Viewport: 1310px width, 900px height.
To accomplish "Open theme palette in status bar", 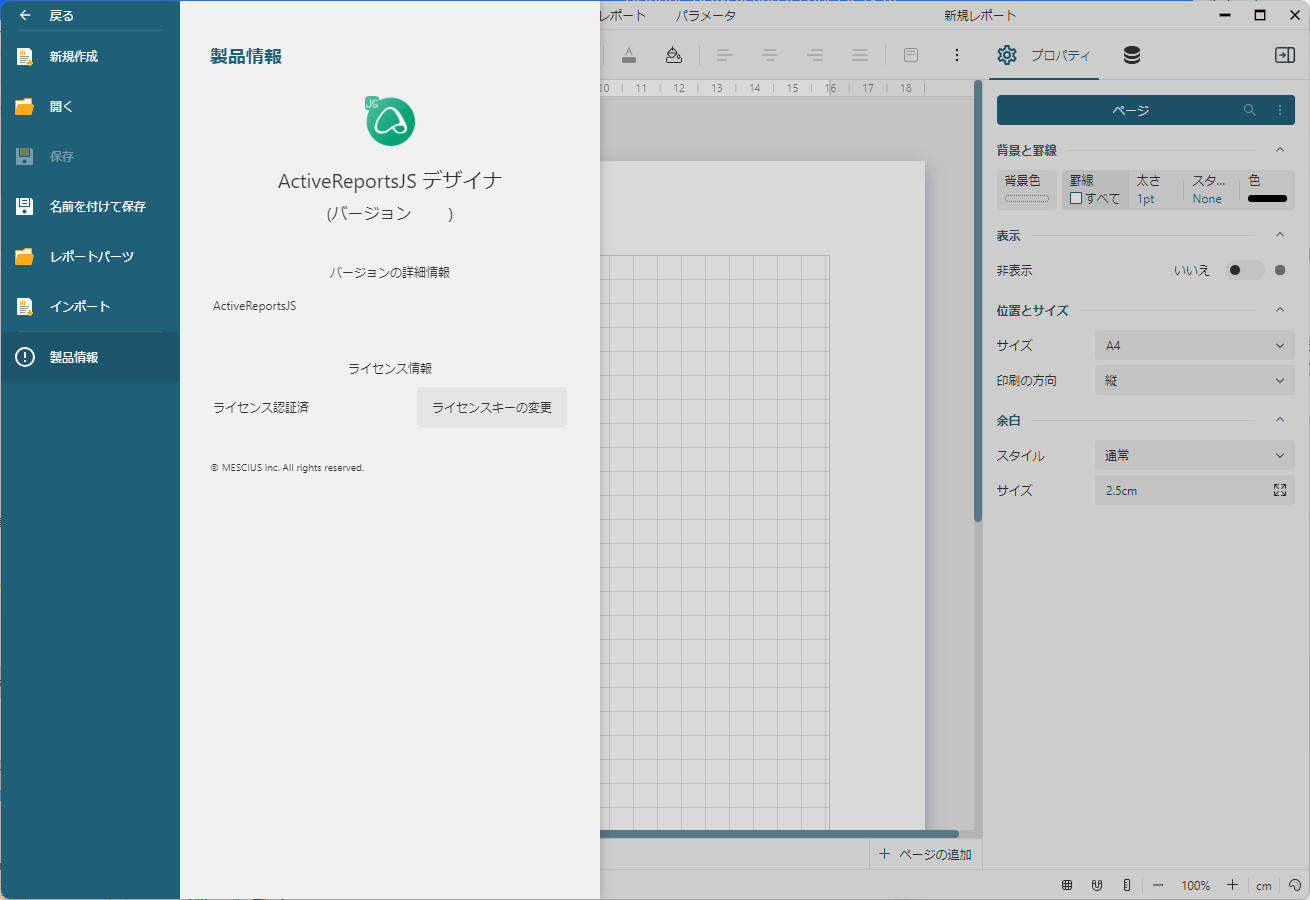I will pos(1295,885).
